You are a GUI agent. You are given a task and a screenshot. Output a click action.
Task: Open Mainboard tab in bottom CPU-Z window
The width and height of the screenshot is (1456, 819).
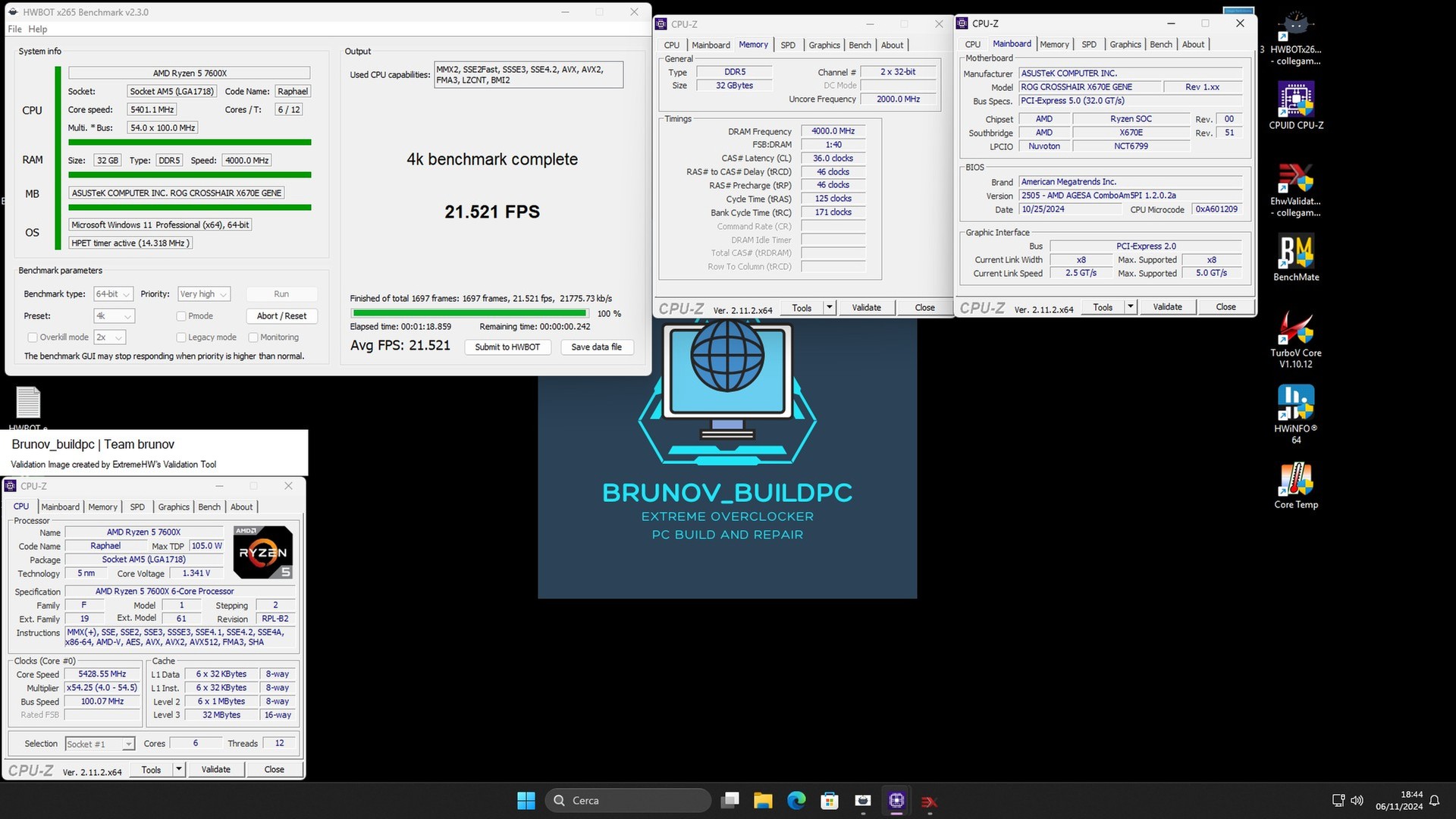(x=61, y=507)
